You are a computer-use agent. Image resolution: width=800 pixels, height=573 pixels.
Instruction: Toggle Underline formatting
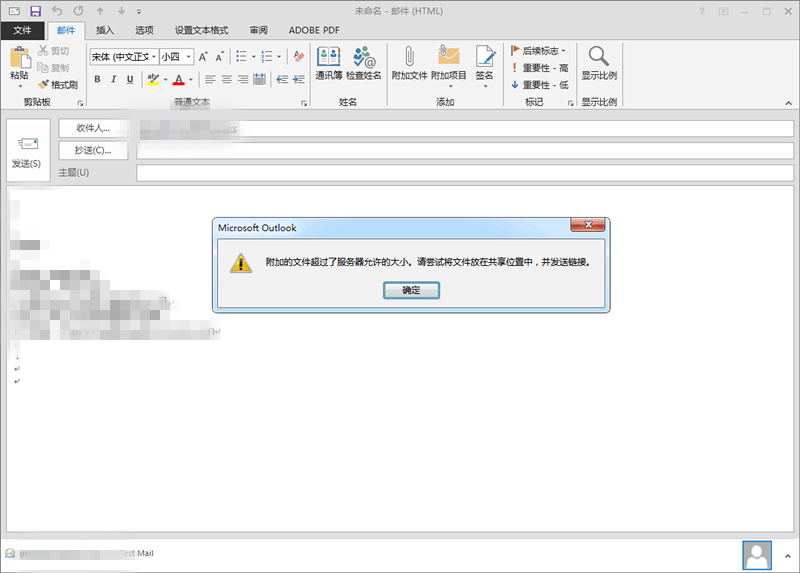[130, 79]
